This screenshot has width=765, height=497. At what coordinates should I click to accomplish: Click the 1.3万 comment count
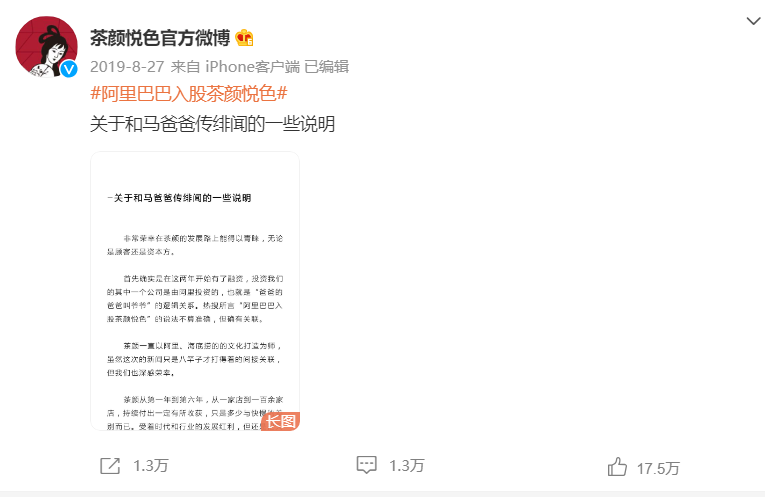click(406, 465)
